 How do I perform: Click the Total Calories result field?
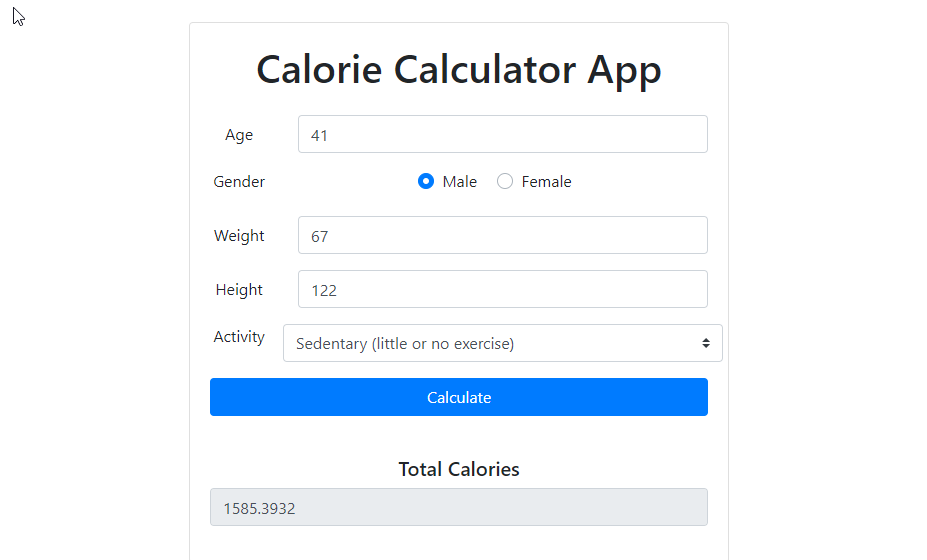[x=459, y=507]
